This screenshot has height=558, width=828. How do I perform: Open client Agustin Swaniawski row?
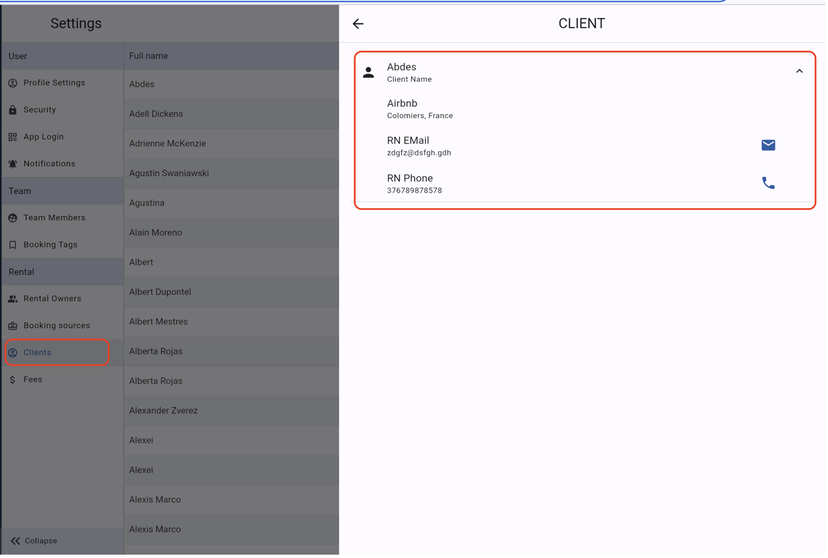[169, 173]
